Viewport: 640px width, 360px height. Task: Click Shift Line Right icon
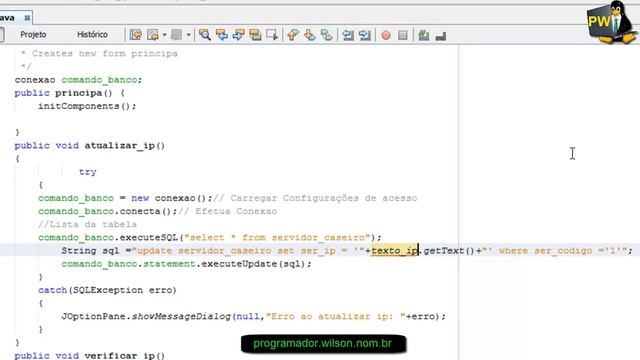[x=364, y=35]
